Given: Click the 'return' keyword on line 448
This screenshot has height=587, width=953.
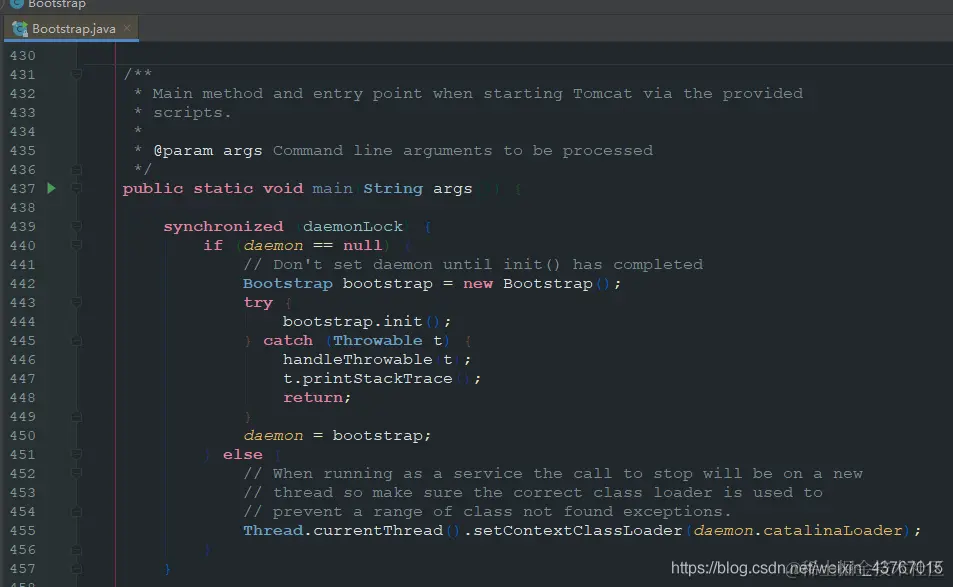Looking at the screenshot, I should tap(312, 397).
